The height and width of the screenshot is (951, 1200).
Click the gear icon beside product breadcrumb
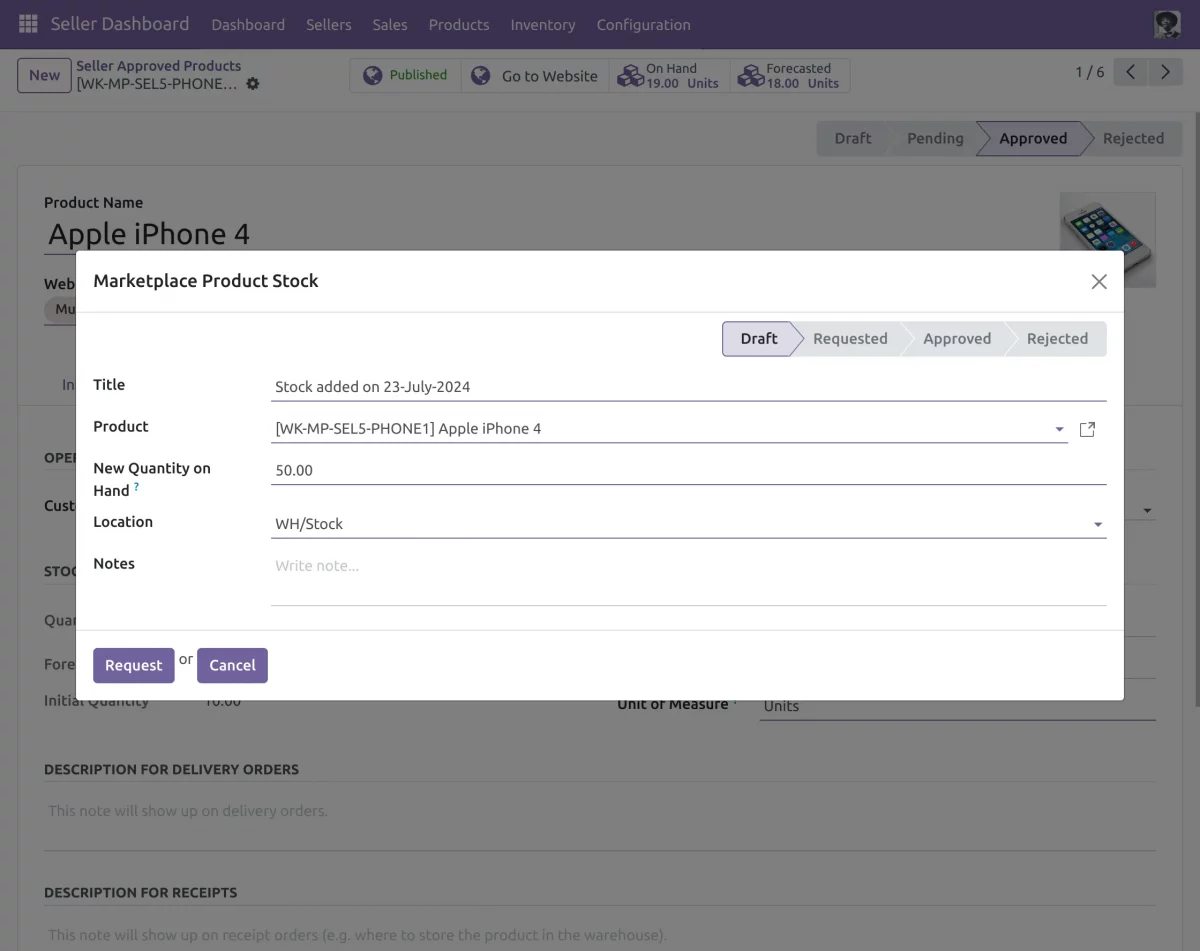click(253, 84)
